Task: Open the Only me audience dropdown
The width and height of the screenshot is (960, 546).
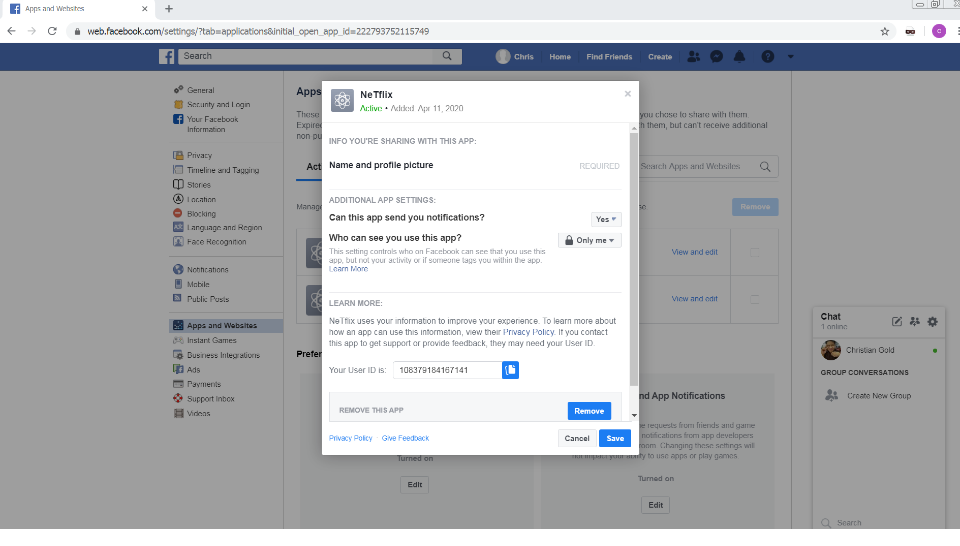Action: tap(590, 240)
